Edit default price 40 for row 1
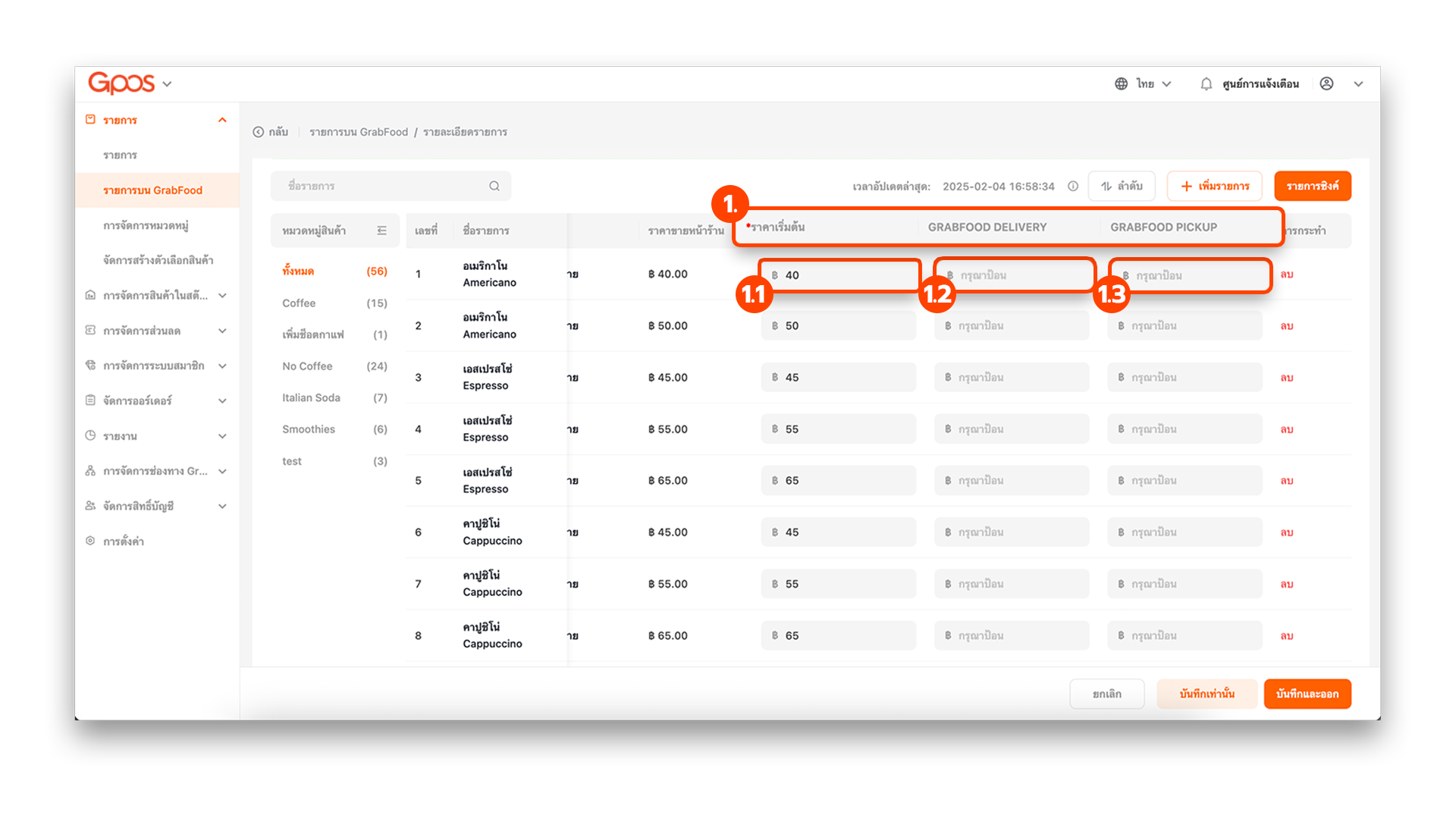This screenshot has height=819, width=1456. pos(839,275)
